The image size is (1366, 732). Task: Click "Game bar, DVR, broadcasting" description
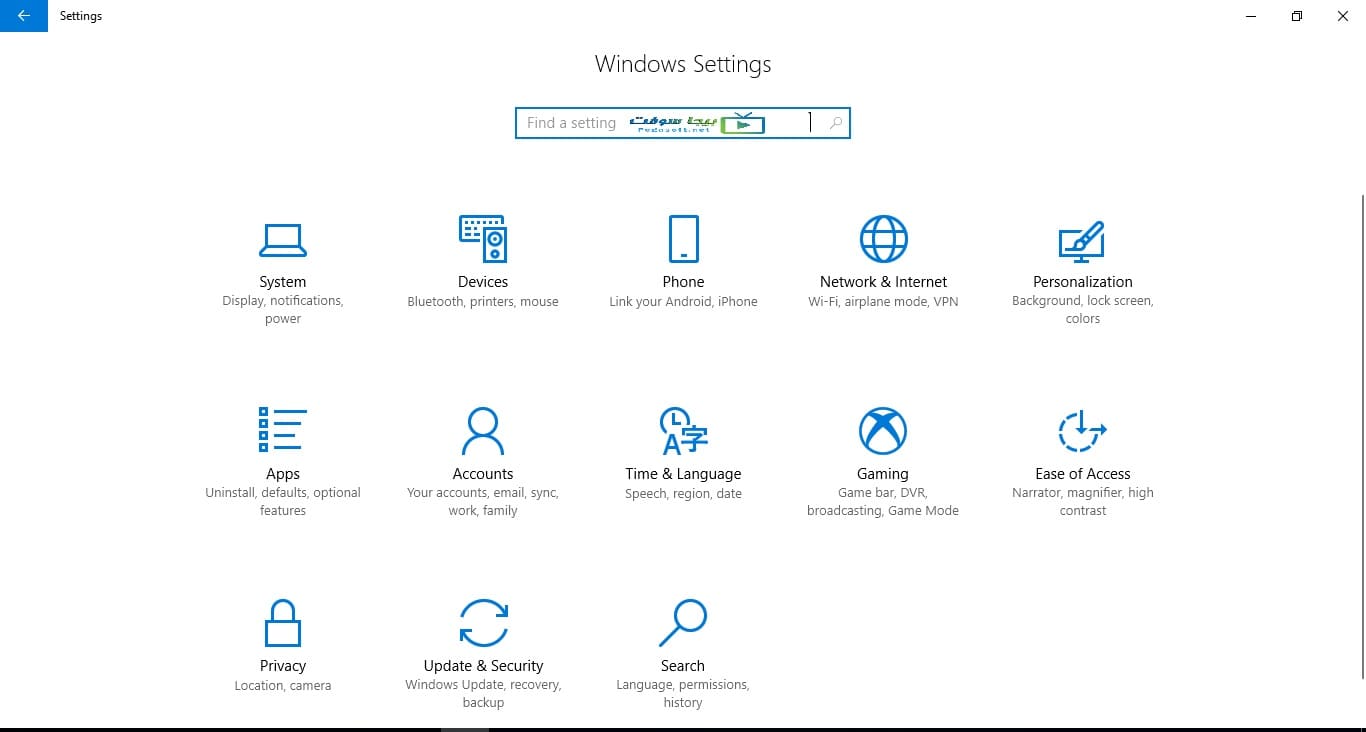pyautogui.click(x=883, y=502)
